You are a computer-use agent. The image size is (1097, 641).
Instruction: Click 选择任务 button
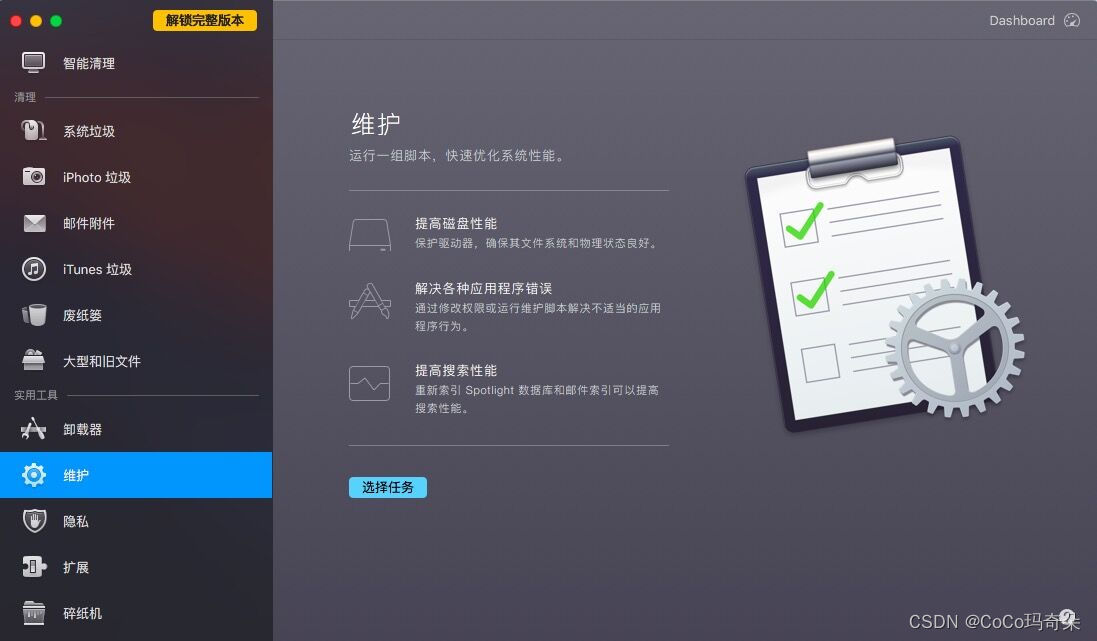pos(388,487)
